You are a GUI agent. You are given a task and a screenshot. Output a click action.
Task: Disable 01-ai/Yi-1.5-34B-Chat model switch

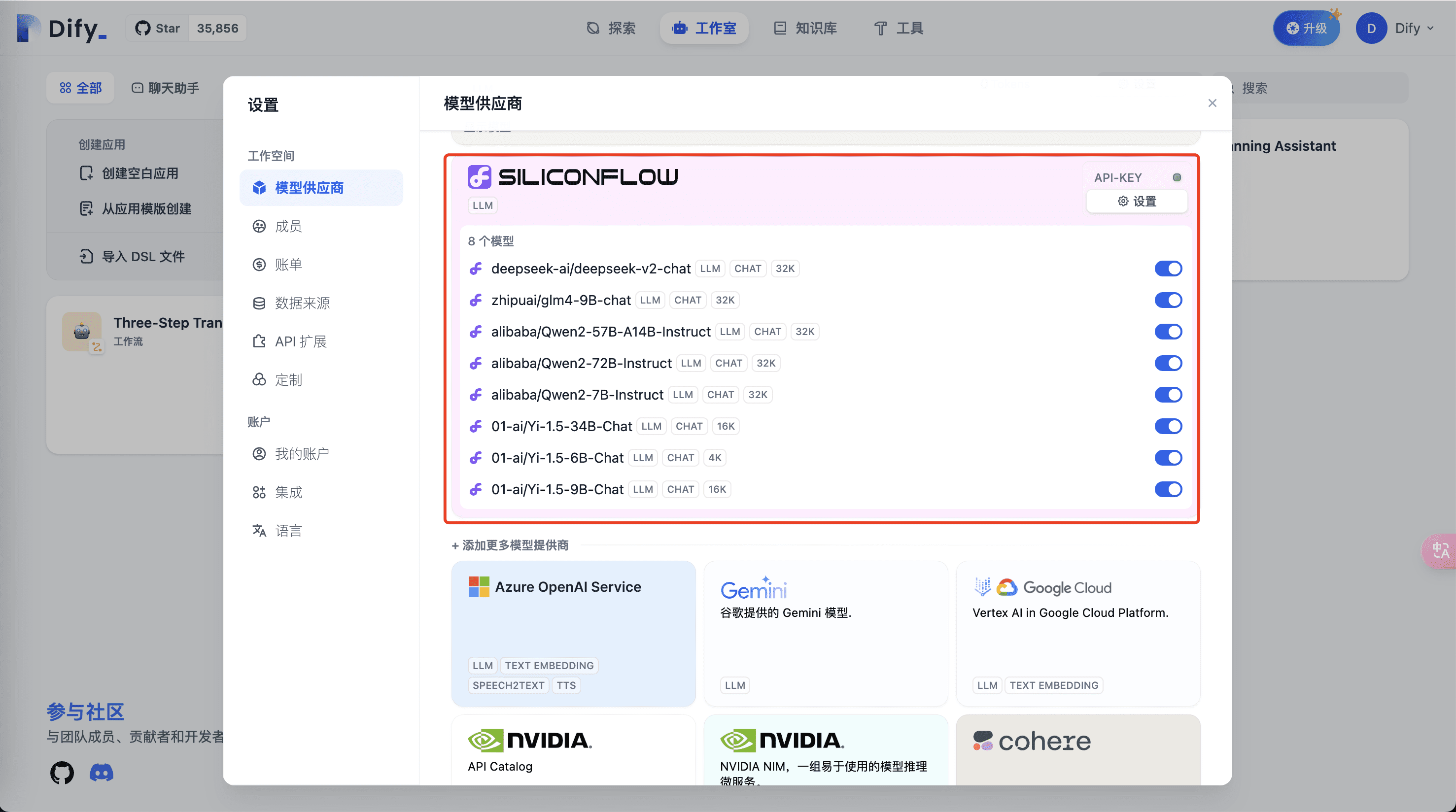coord(1168,427)
